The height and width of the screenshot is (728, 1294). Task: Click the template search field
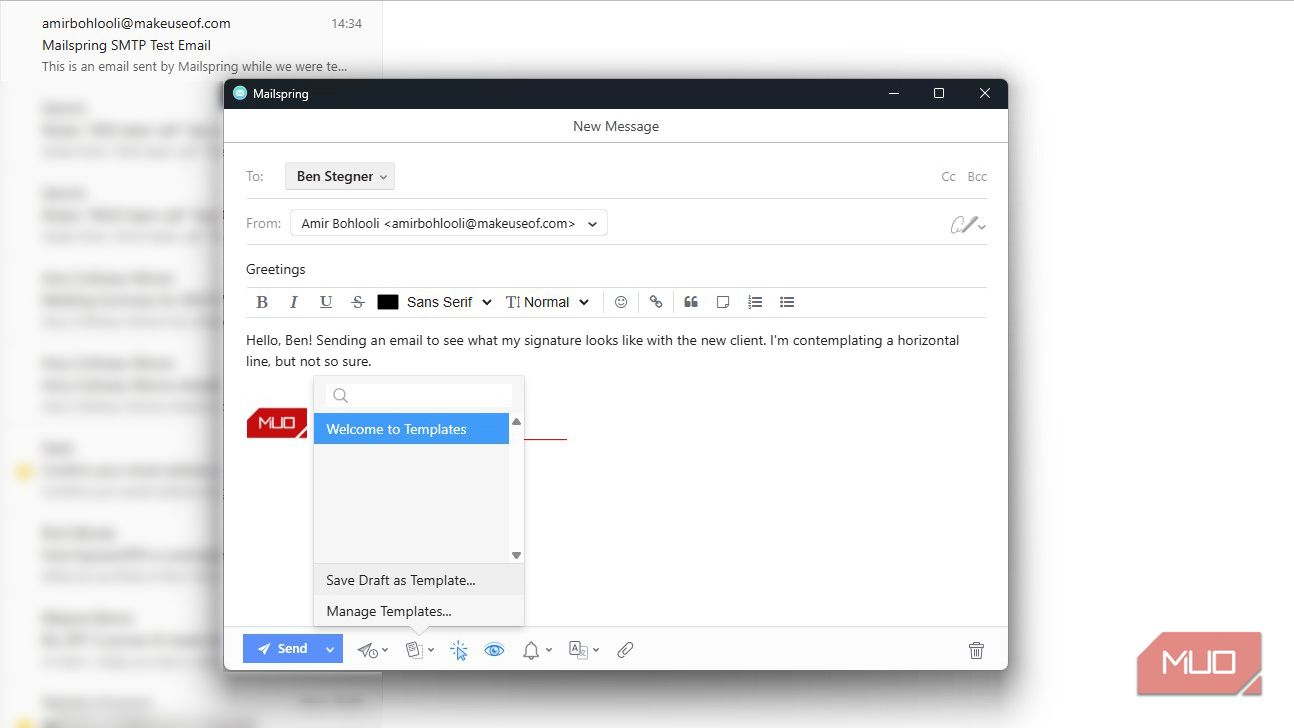click(x=419, y=396)
